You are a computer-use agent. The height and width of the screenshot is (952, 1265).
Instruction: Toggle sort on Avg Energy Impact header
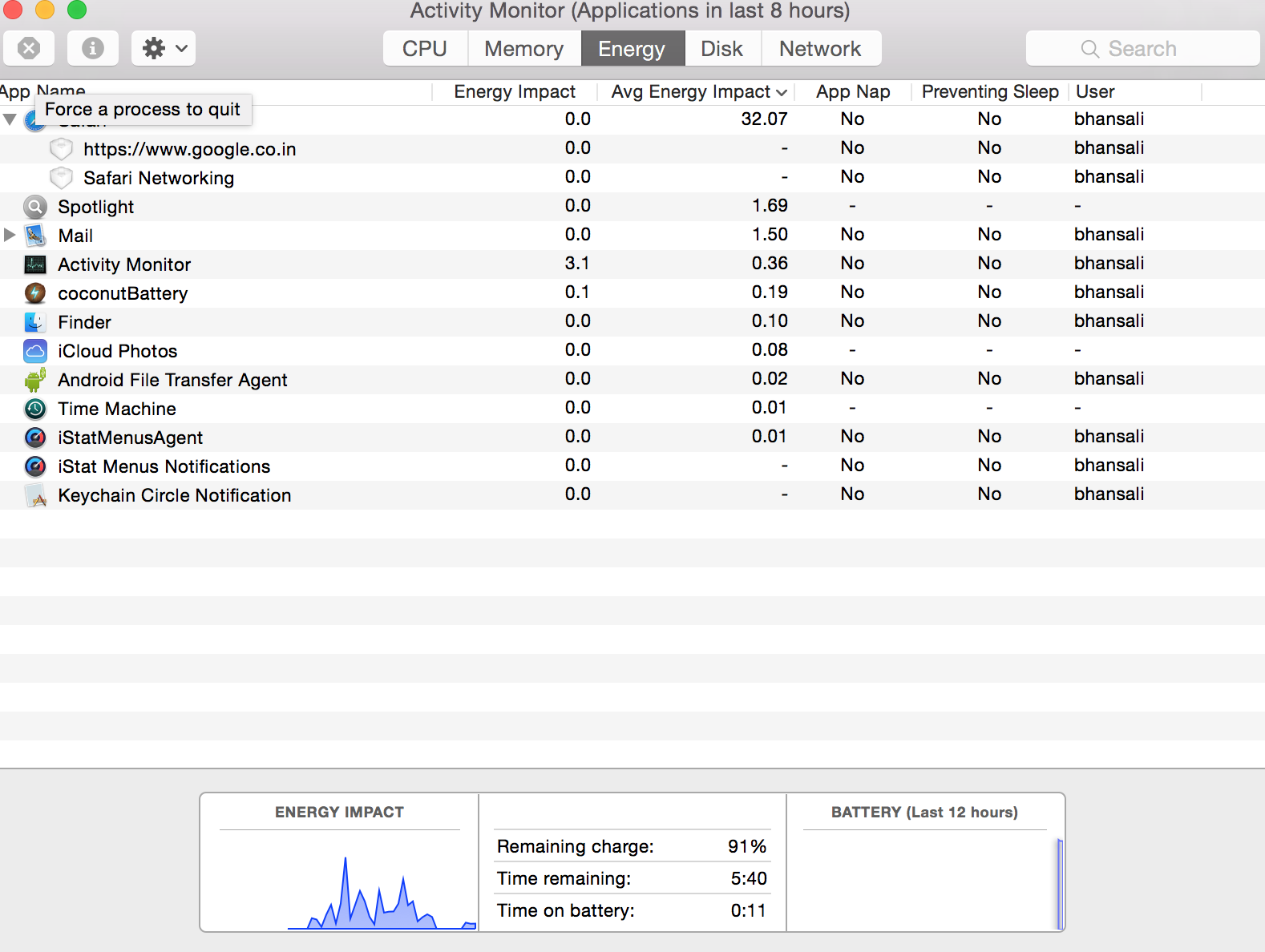coord(697,91)
